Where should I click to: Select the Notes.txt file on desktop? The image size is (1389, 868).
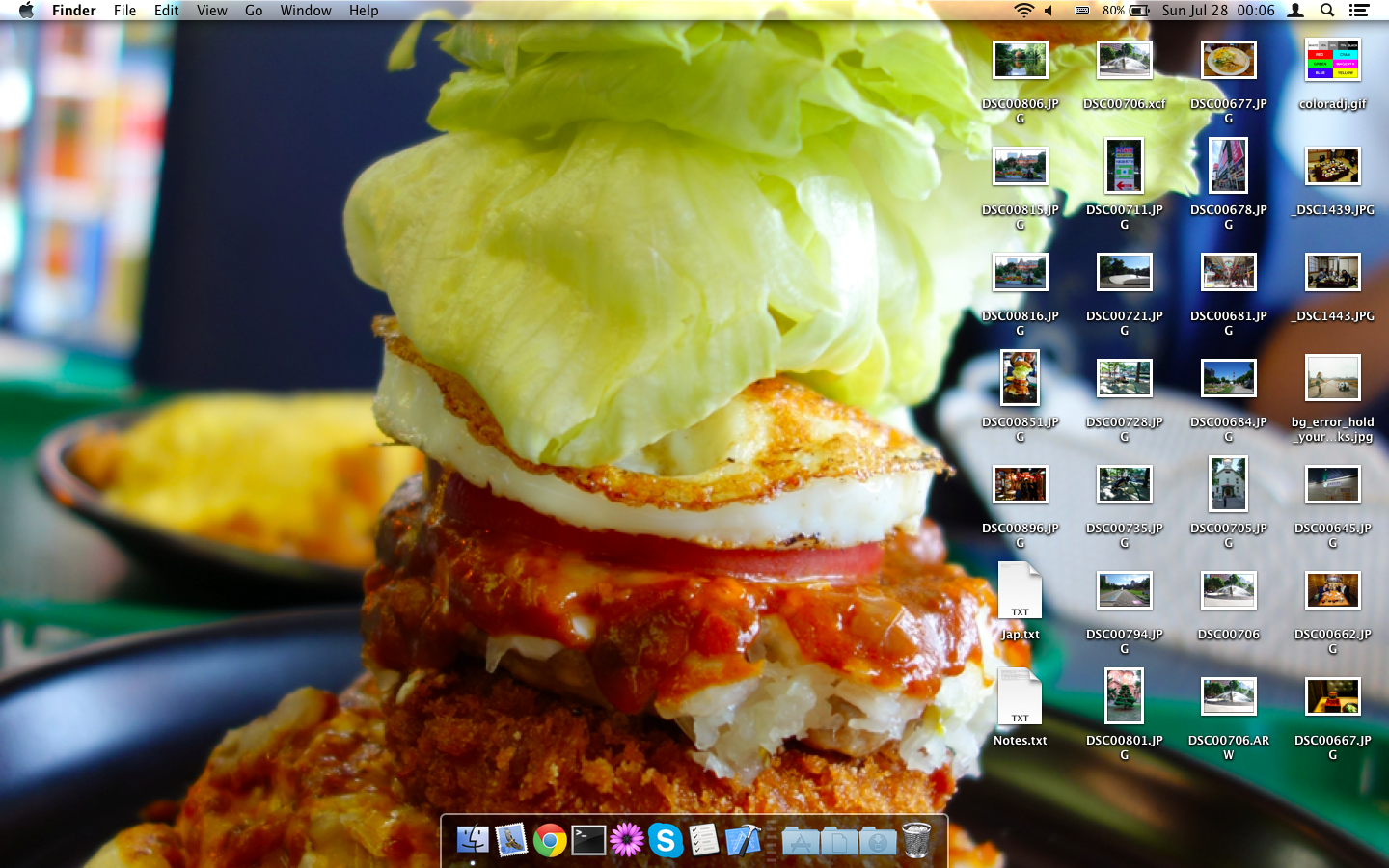(1020, 697)
